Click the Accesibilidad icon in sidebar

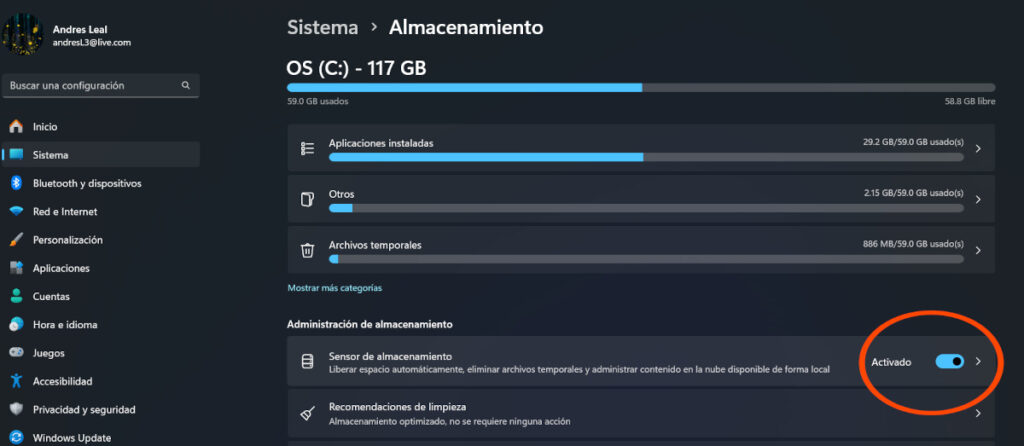[16, 381]
